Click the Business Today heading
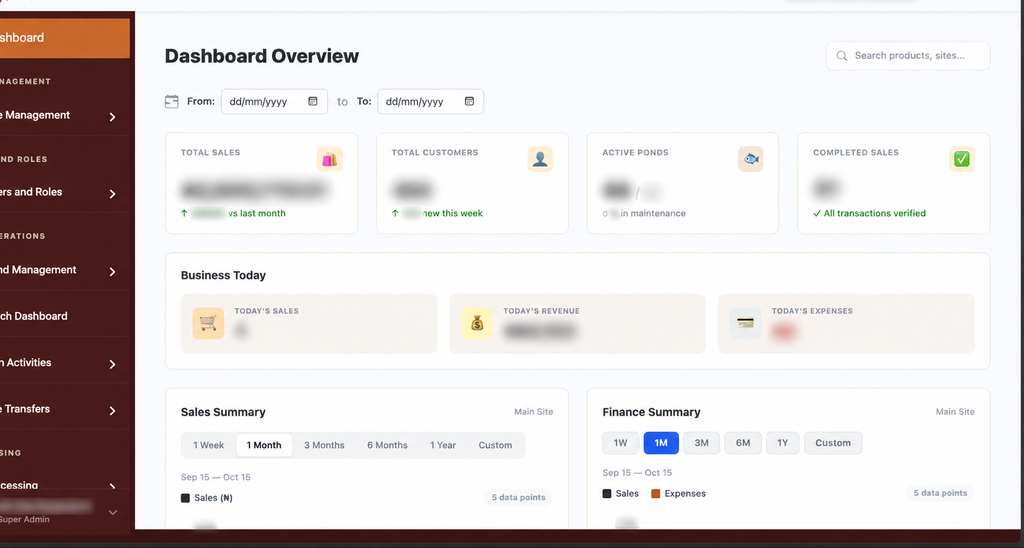Image resolution: width=1024 pixels, height=548 pixels. [x=223, y=276]
